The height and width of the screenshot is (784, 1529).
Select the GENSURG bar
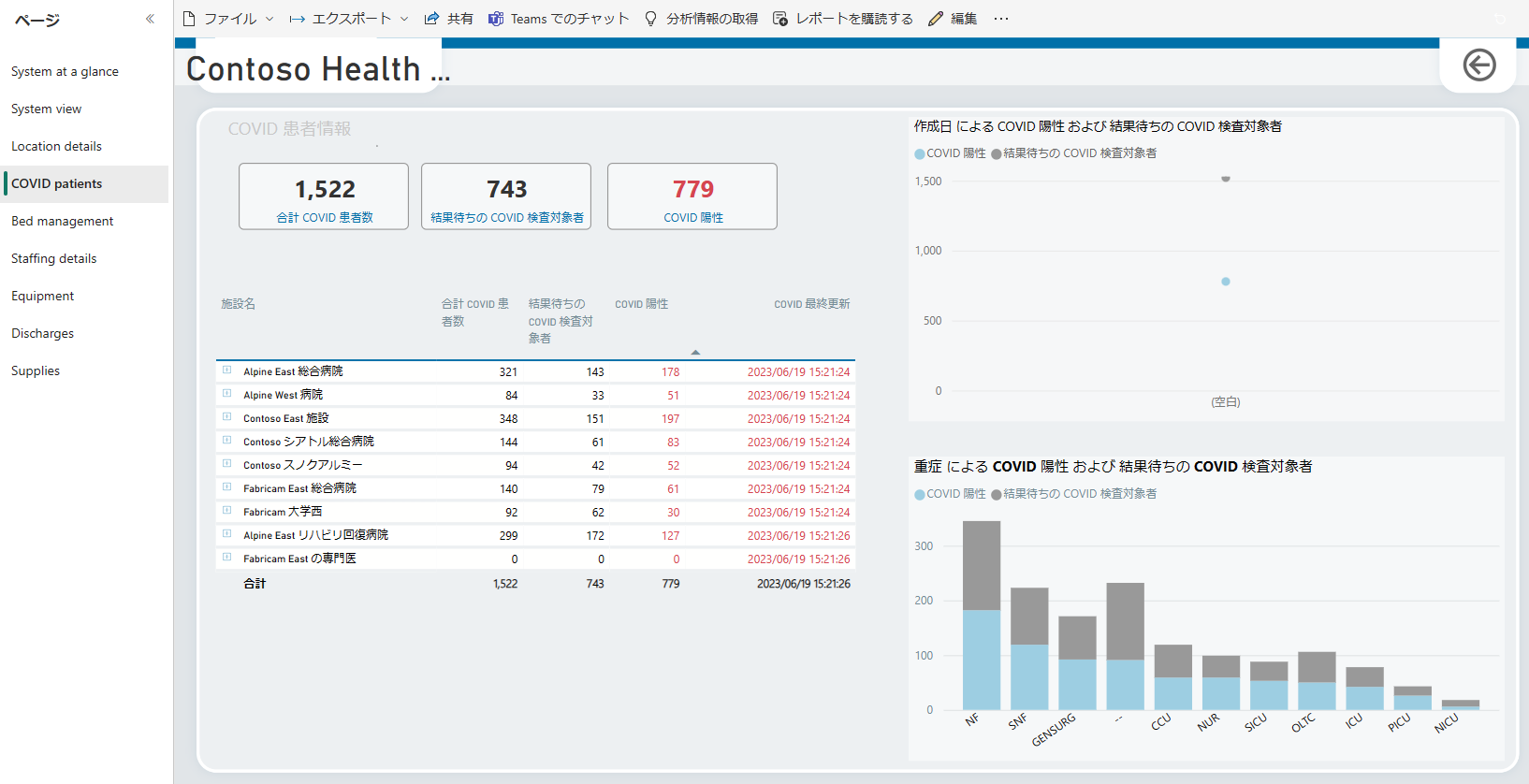[1077, 663]
